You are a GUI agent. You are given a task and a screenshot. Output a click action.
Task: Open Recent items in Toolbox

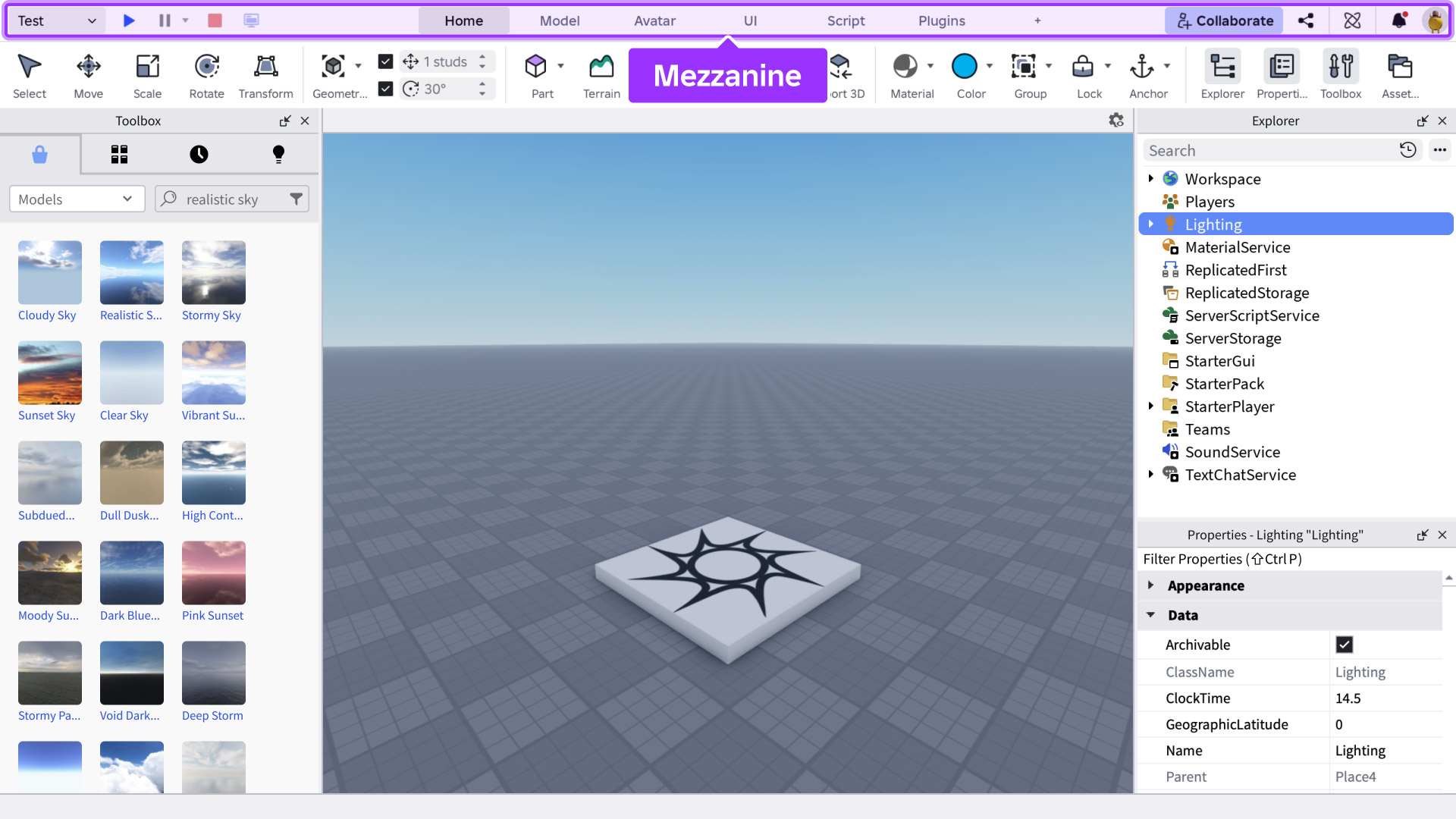tap(199, 155)
